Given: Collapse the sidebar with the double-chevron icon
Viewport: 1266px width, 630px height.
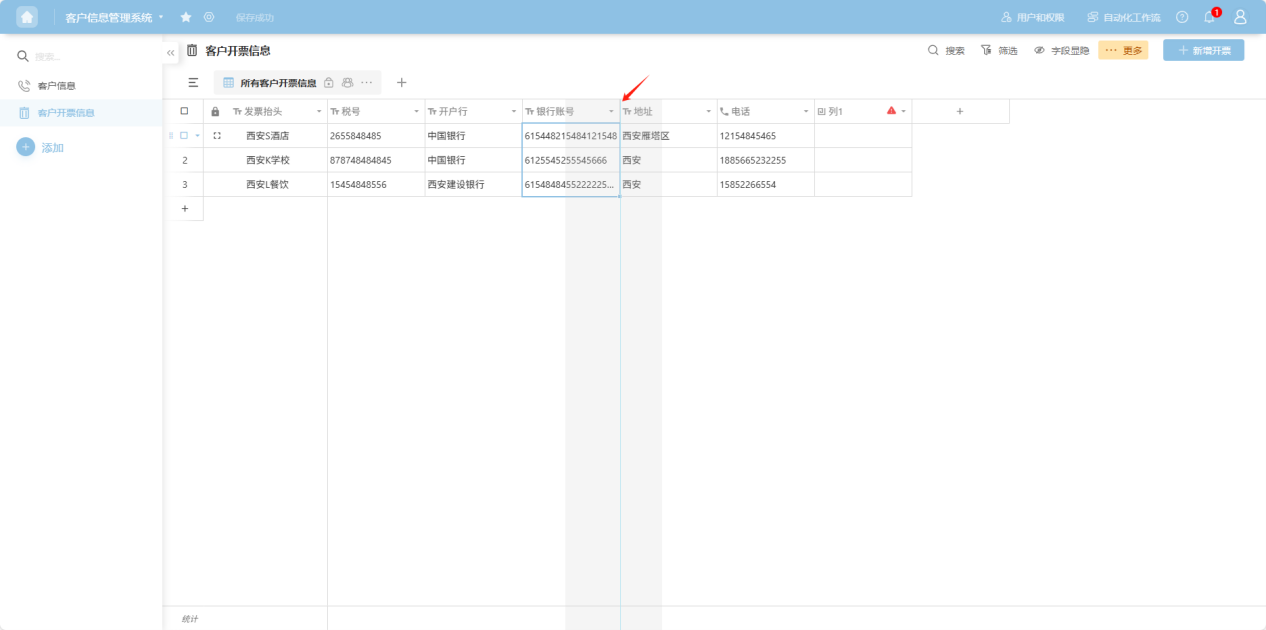Looking at the screenshot, I should 171,52.
